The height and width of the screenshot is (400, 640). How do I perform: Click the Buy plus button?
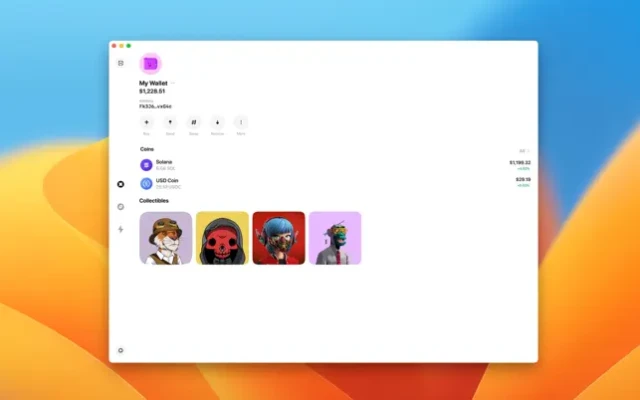click(x=147, y=122)
